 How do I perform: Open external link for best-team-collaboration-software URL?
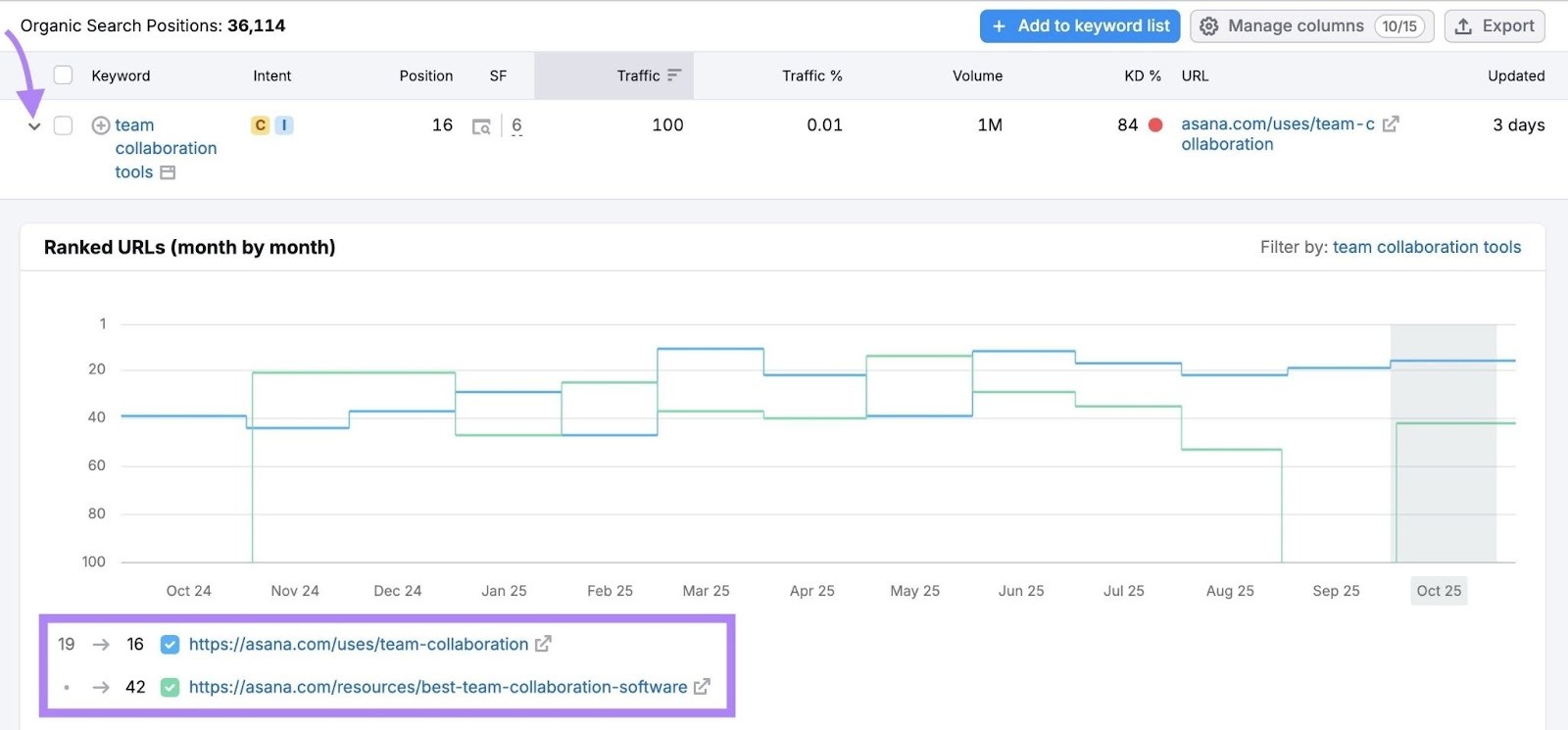(x=702, y=687)
